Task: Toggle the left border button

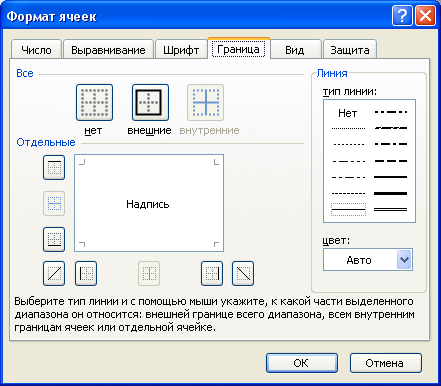Action: pyautogui.click(x=86, y=274)
